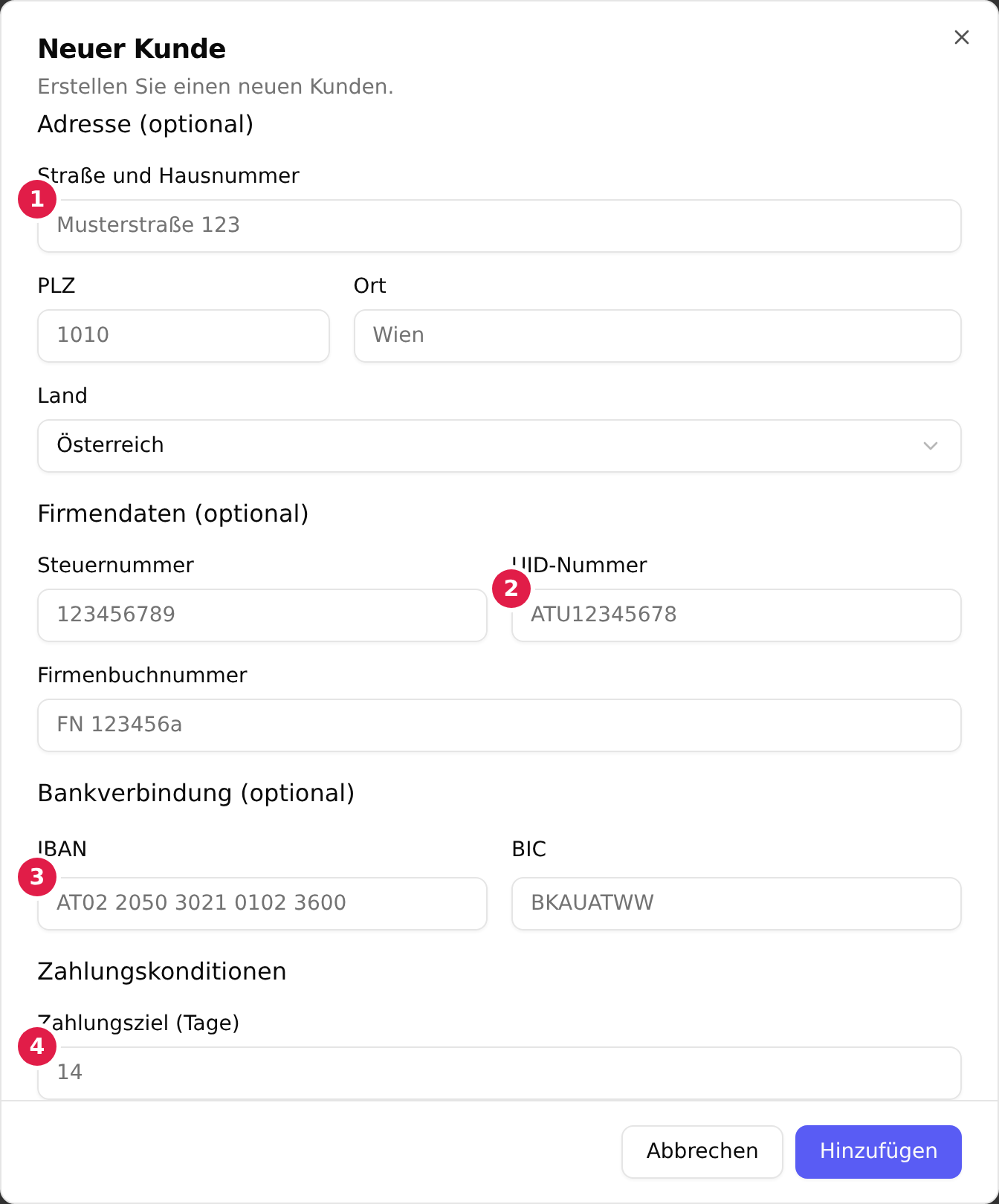Click the text Erstellen Sie einen neuen Kunden.
This screenshot has height=1204, width=999.
[216, 87]
